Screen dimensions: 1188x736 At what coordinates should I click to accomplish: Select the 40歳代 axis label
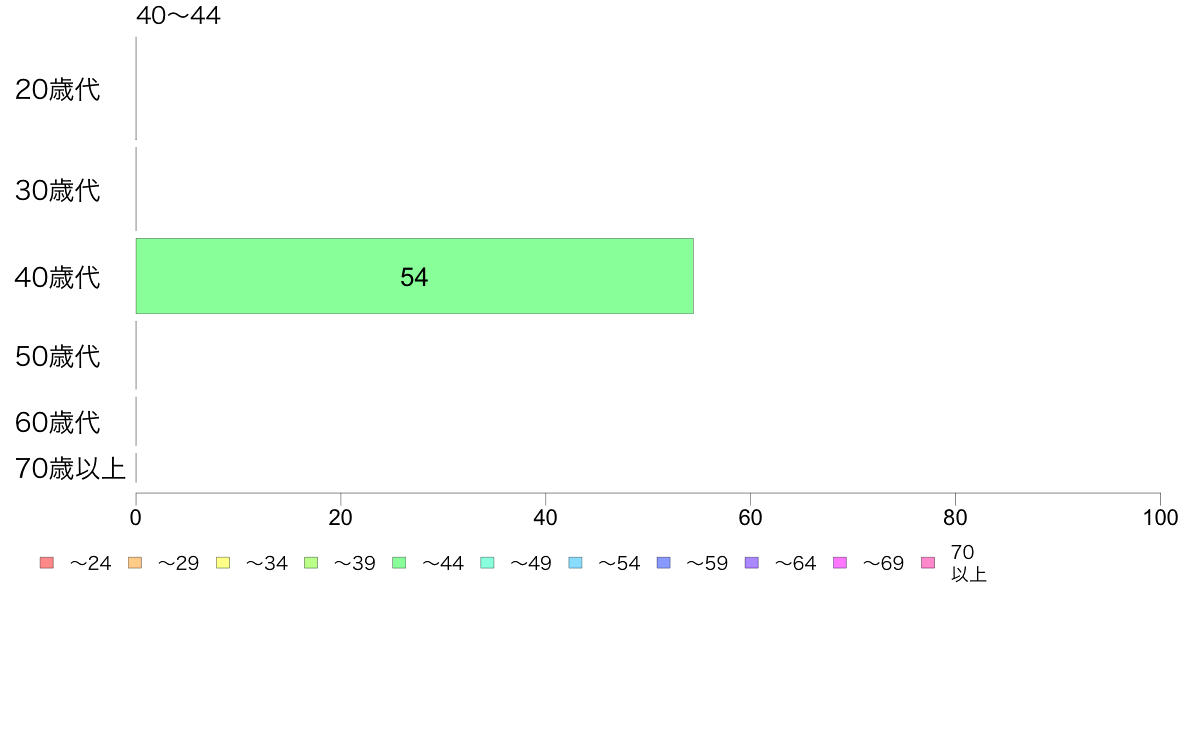(x=58, y=277)
